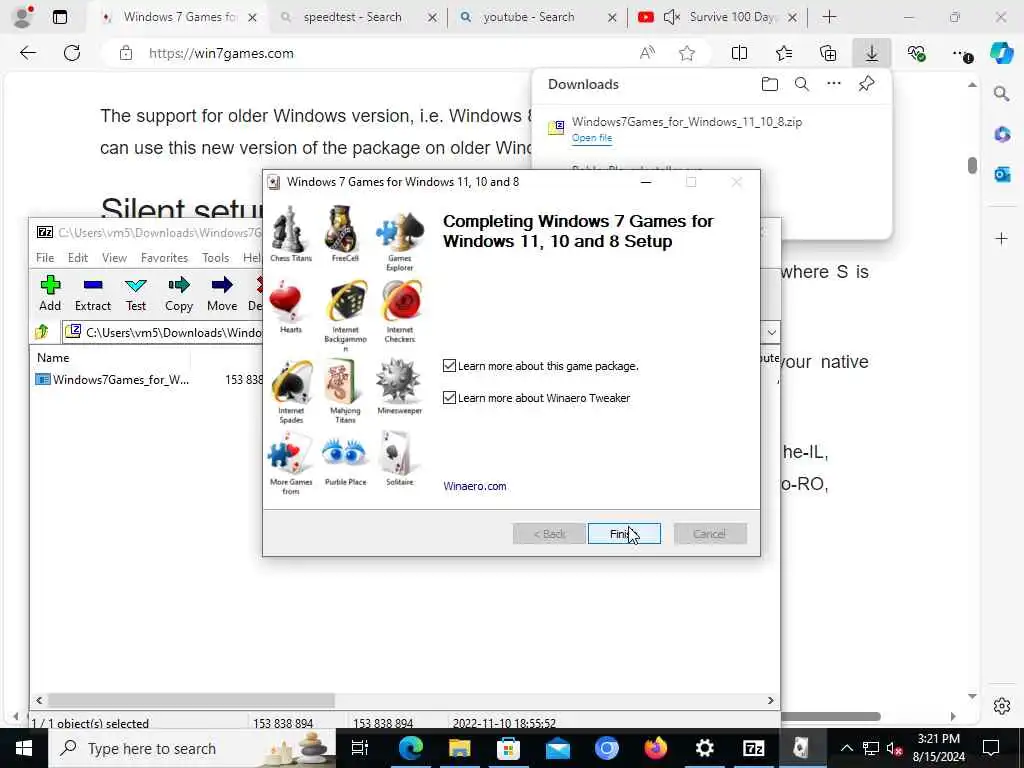Click the Edge downloads toolbar button
1024x768 pixels.
(x=872, y=53)
